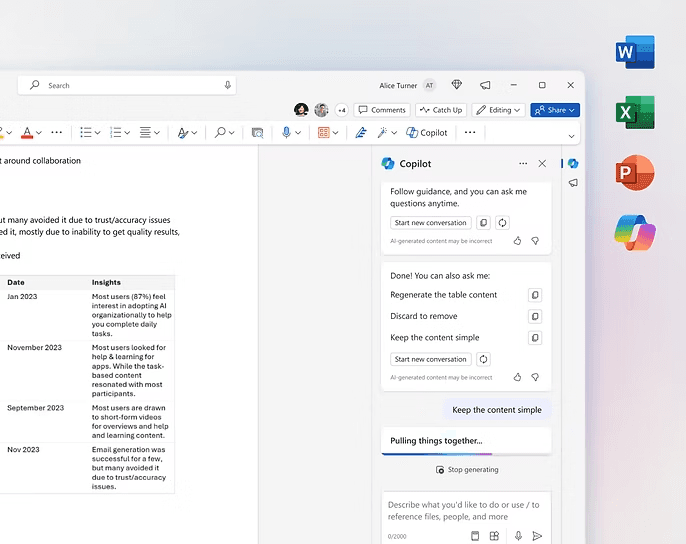Thumbs down the second Copilot response
The width and height of the screenshot is (686, 544).
[535, 377]
